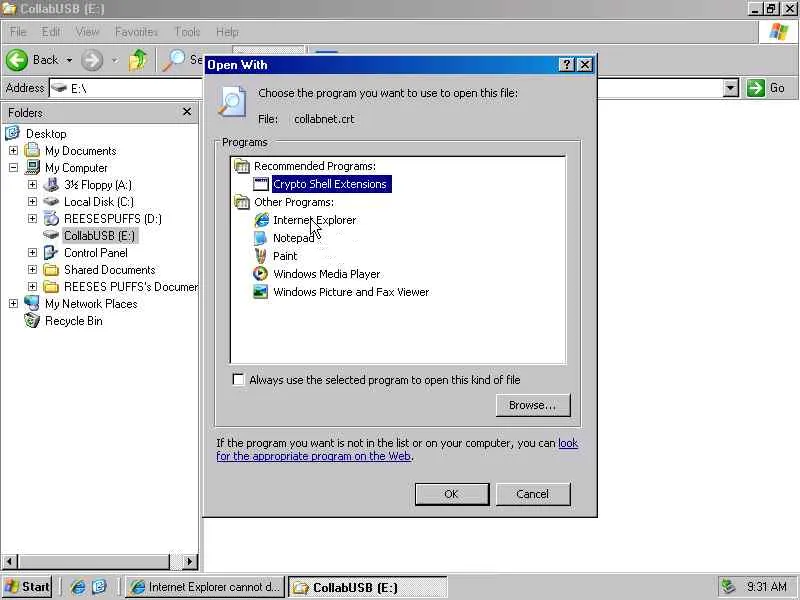Click the Control Panel icon in tree
The height and width of the screenshot is (600, 800).
pyautogui.click(x=51, y=253)
